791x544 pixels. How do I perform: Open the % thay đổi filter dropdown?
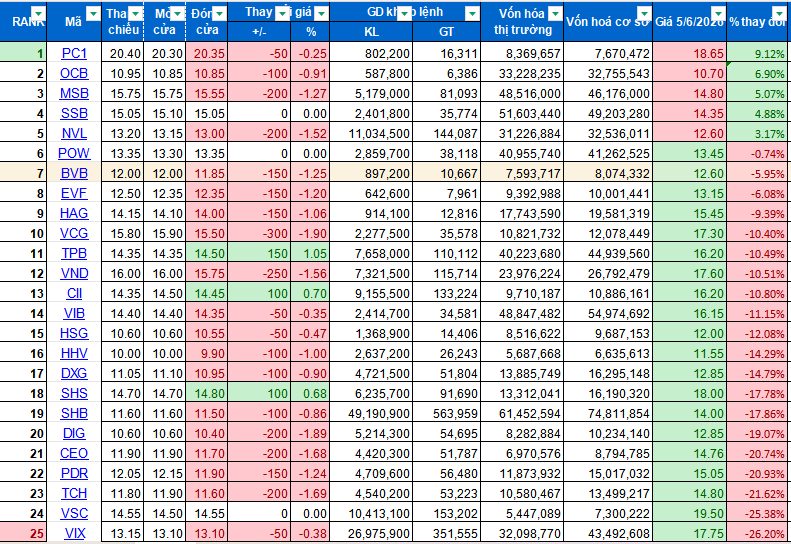(779, 14)
